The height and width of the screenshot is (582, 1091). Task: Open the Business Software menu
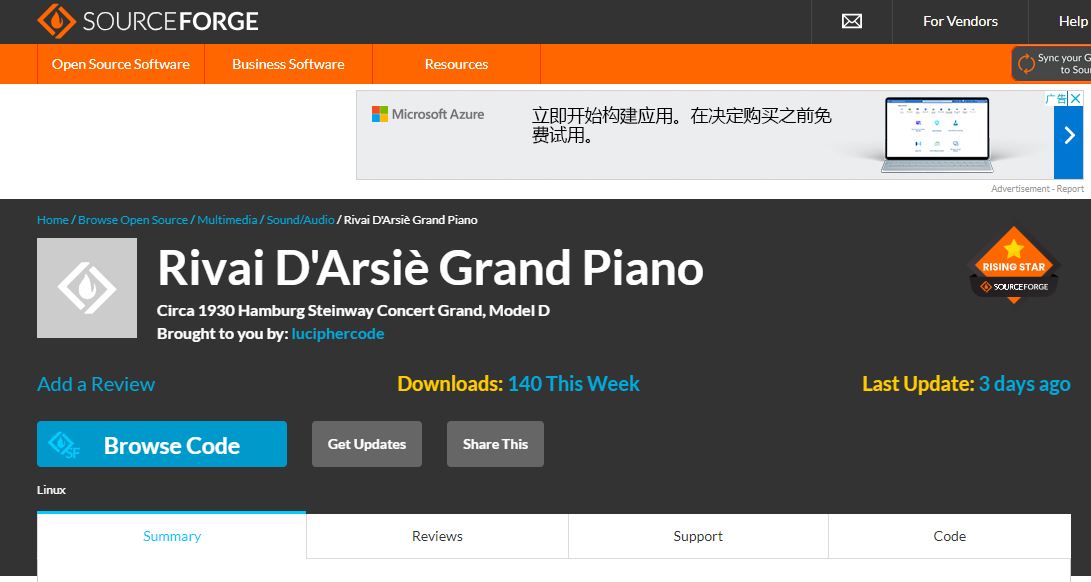click(288, 64)
